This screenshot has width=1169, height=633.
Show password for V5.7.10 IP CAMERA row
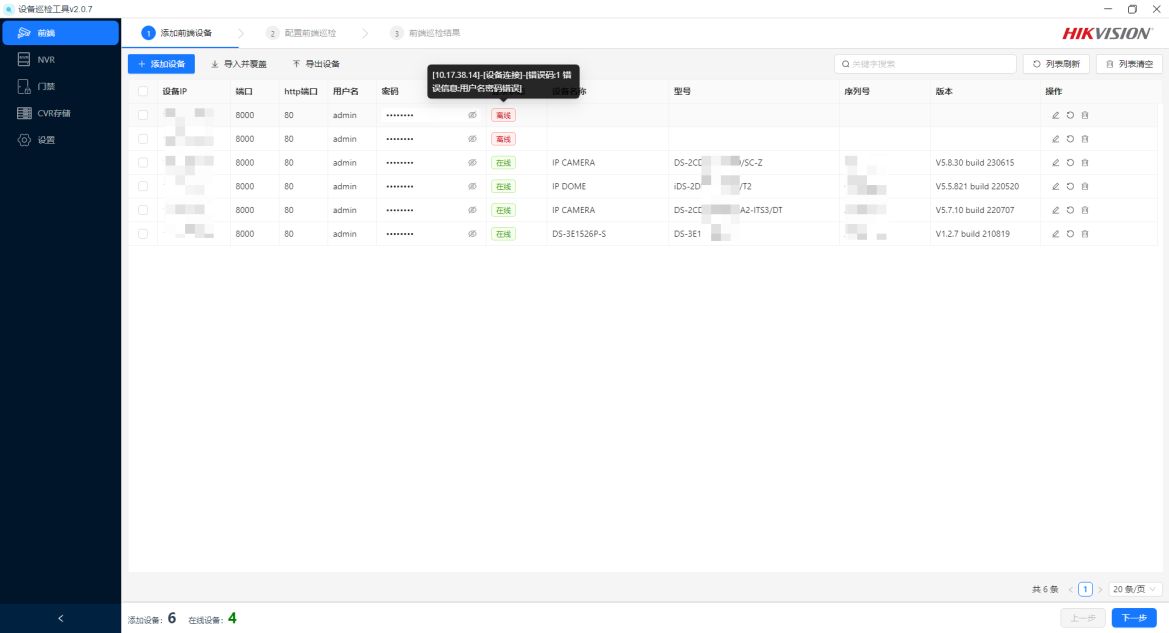(472, 210)
